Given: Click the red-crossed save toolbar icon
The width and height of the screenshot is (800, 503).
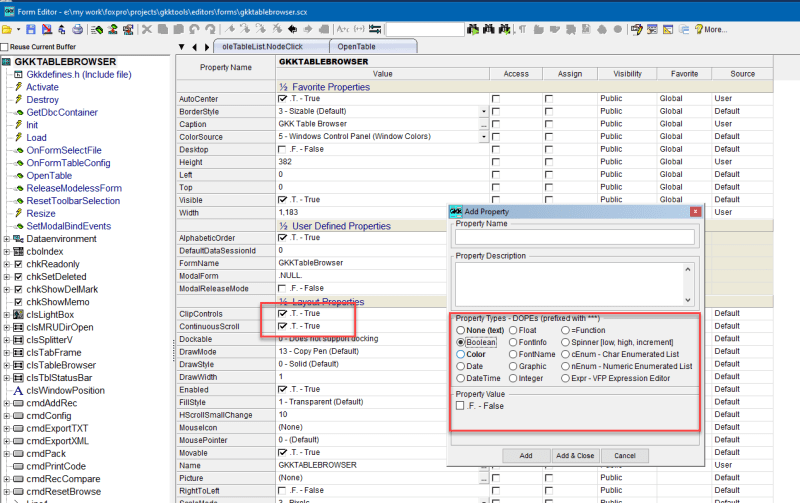Looking at the screenshot, I should (46, 30).
